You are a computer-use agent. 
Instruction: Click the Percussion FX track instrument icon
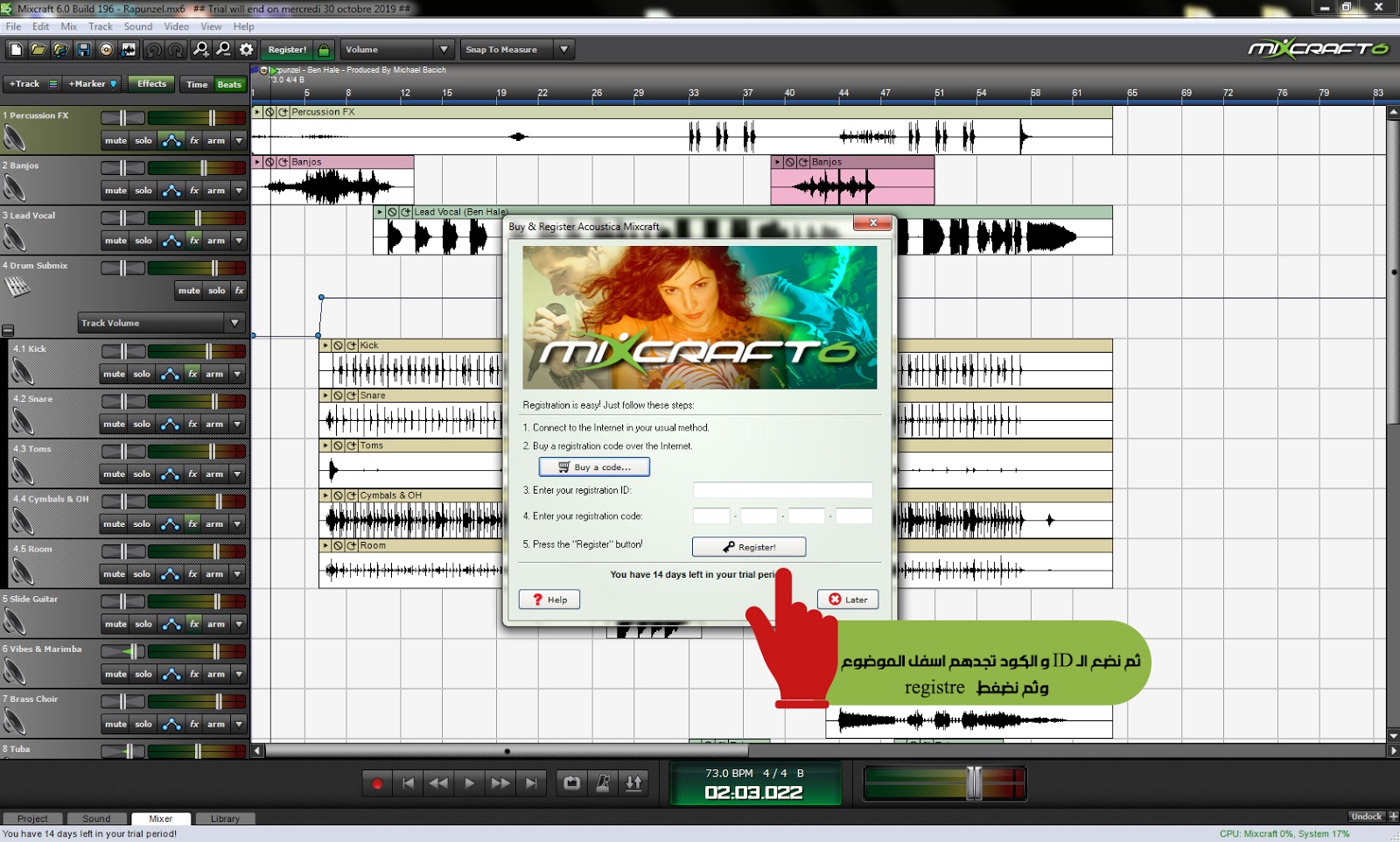pyautogui.click(x=15, y=138)
